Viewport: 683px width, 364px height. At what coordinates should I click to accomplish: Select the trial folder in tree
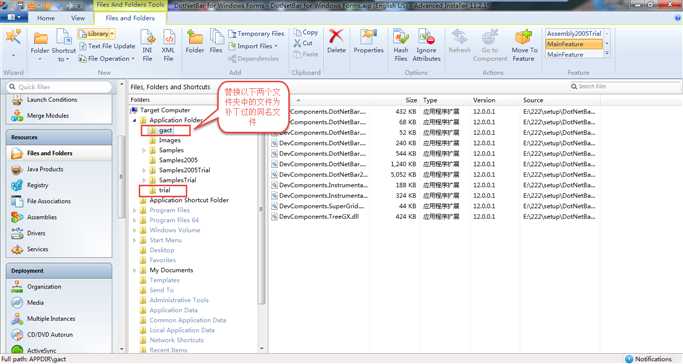pyautogui.click(x=164, y=190)
